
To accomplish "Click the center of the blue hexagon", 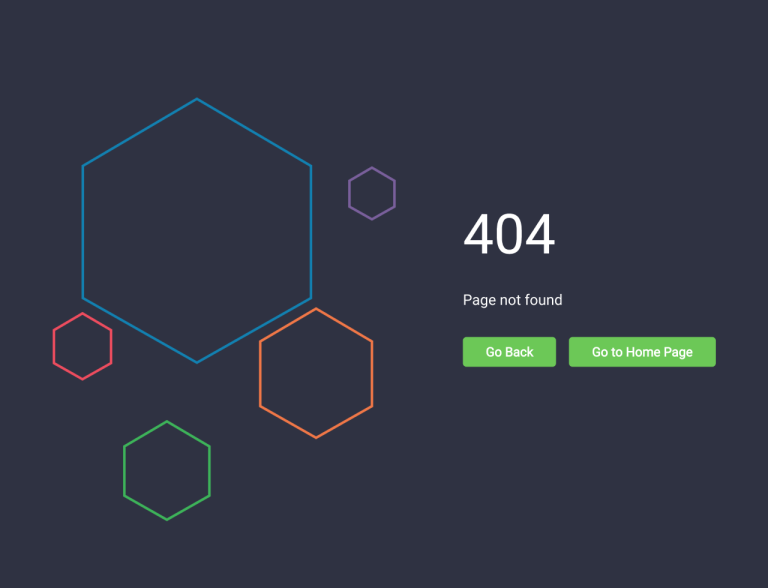I will click(197, 231).
